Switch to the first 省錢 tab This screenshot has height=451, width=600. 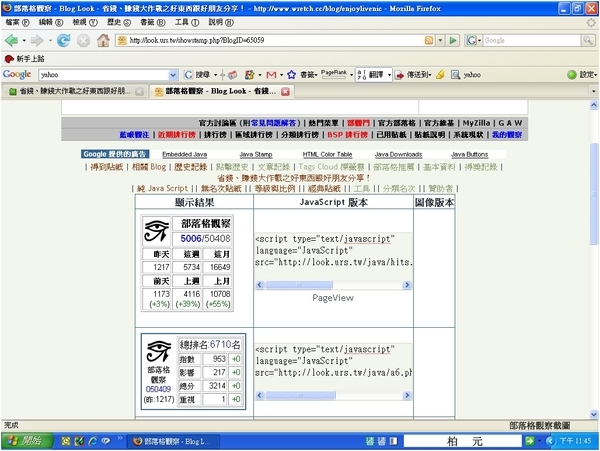click(x=76, y=91)
